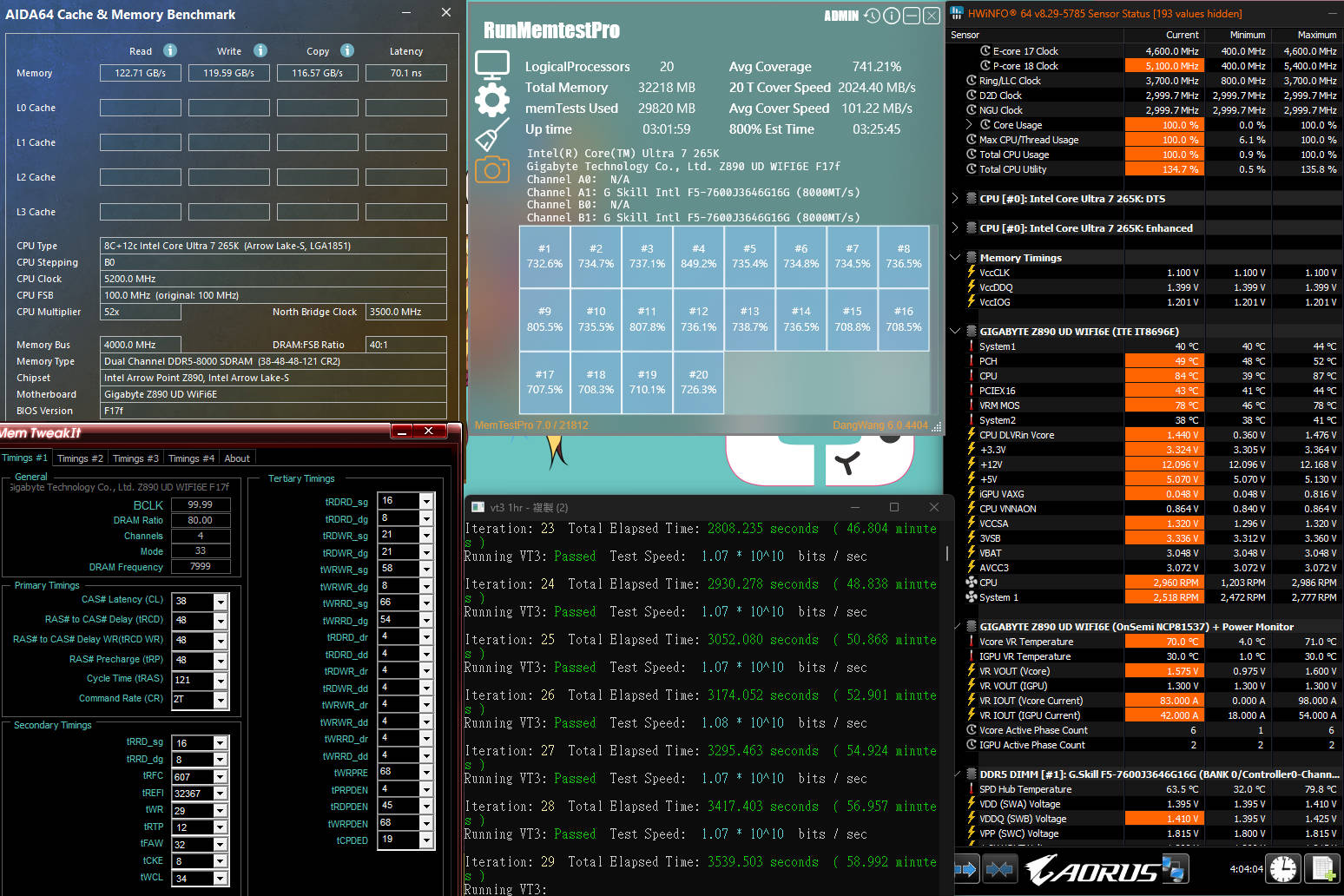Open About tab in MemTweakIt
This screenshot has width=1344, height=896.
tap(237, 458)
